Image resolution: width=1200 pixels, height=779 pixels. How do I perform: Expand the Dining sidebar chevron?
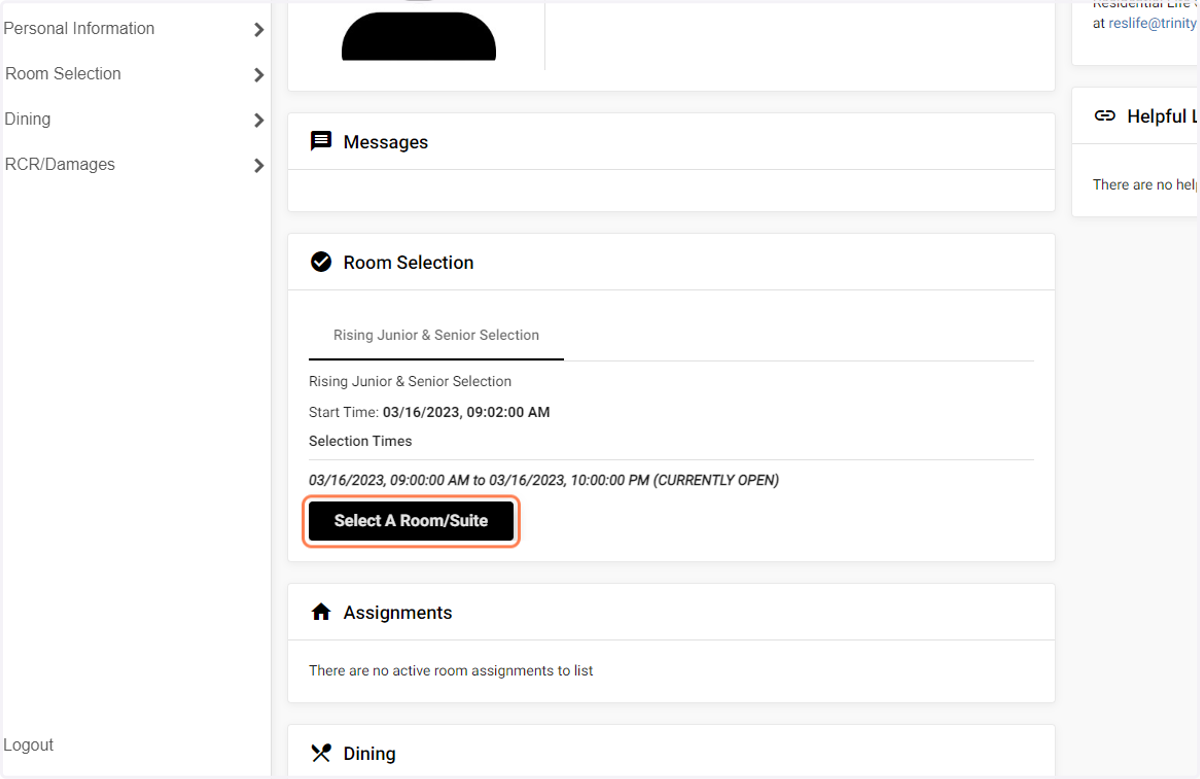(x=259, y=120)
